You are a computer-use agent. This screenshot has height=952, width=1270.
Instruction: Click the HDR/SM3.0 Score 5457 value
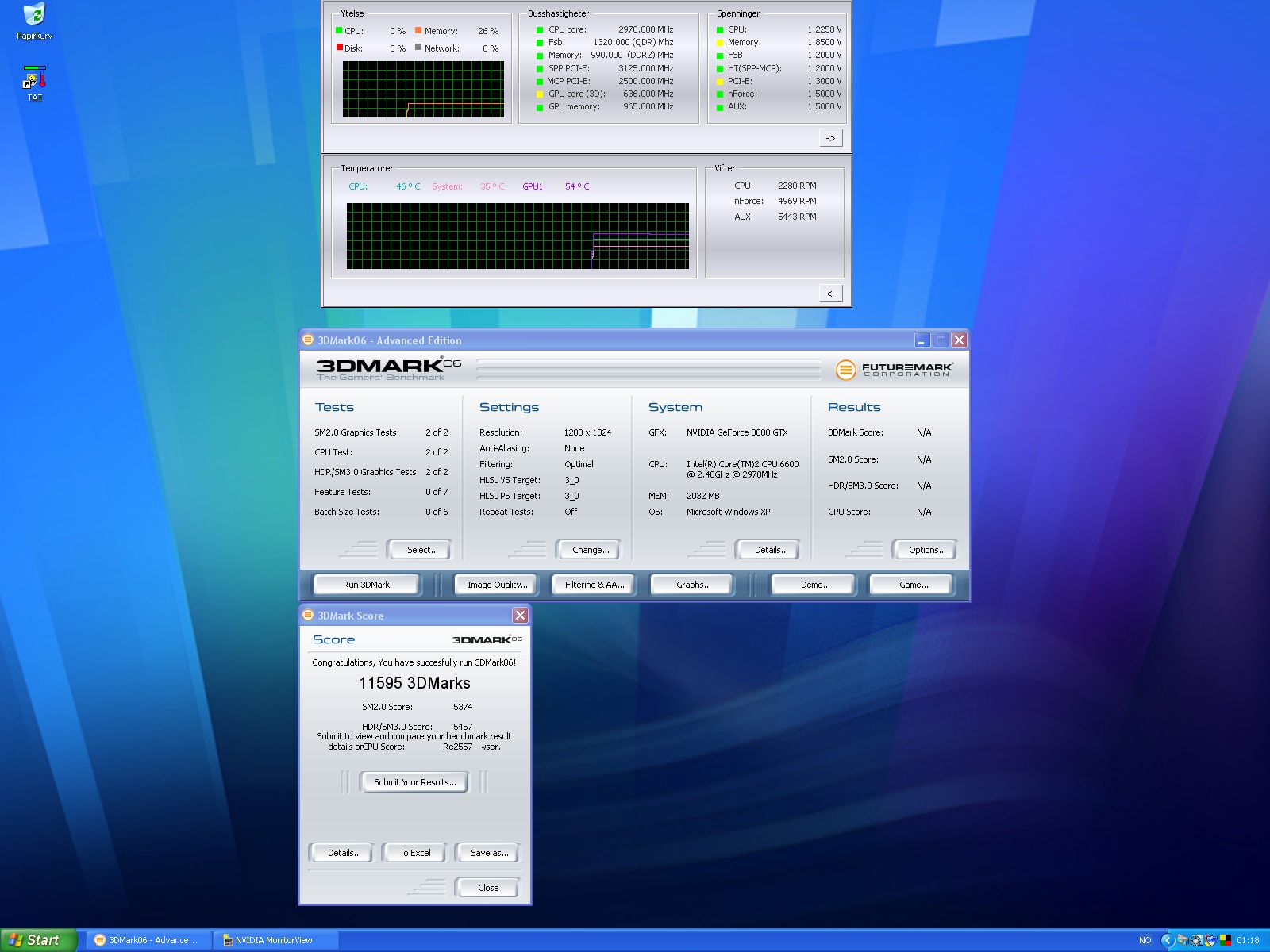click(x=463, y=727)
